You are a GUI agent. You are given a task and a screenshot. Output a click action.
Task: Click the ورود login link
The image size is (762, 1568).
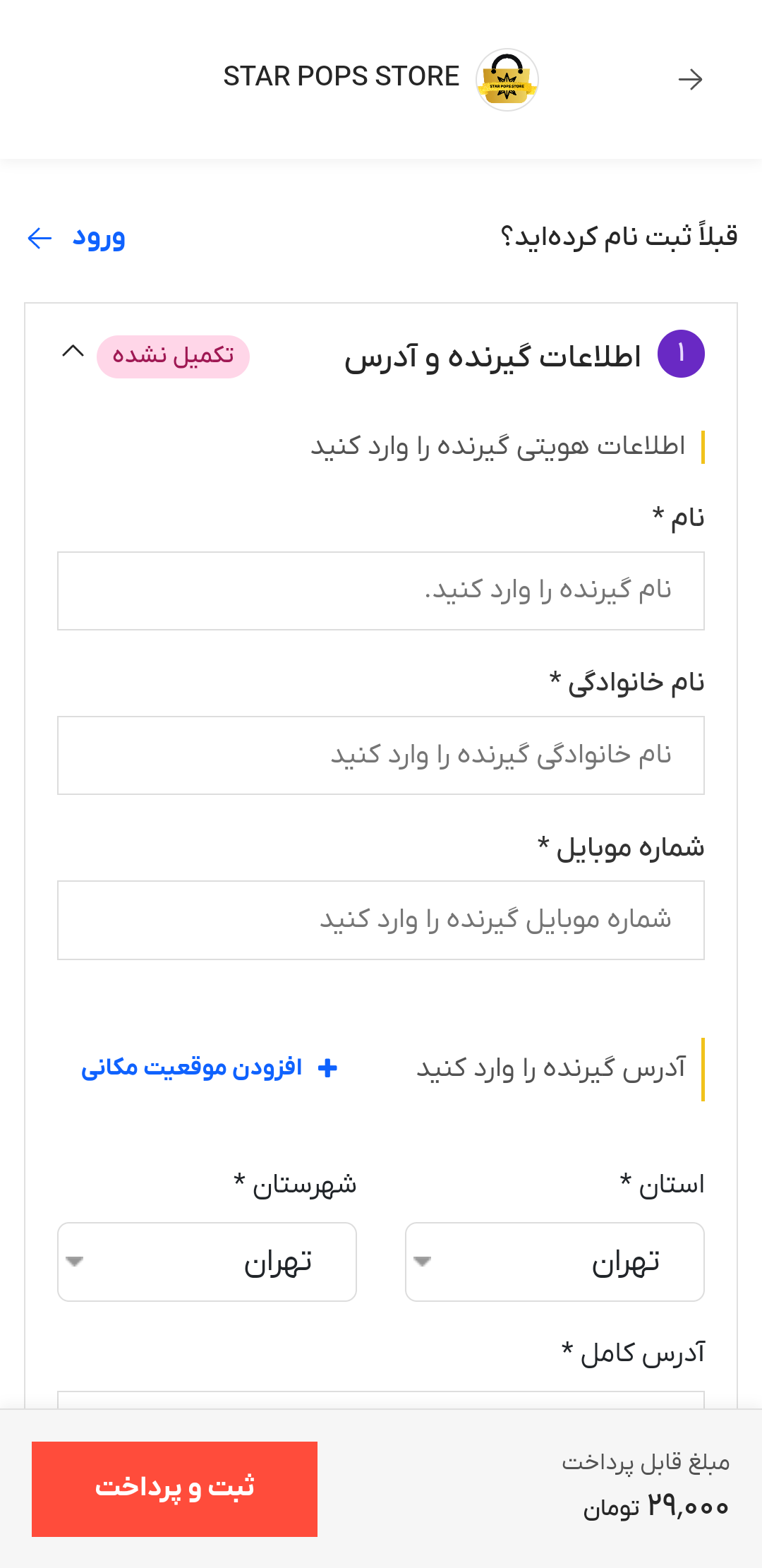(x=99, y=238)
